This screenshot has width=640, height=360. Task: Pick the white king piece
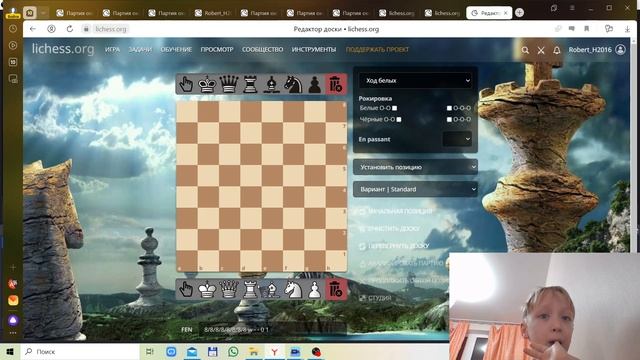(x=207, y=290)
